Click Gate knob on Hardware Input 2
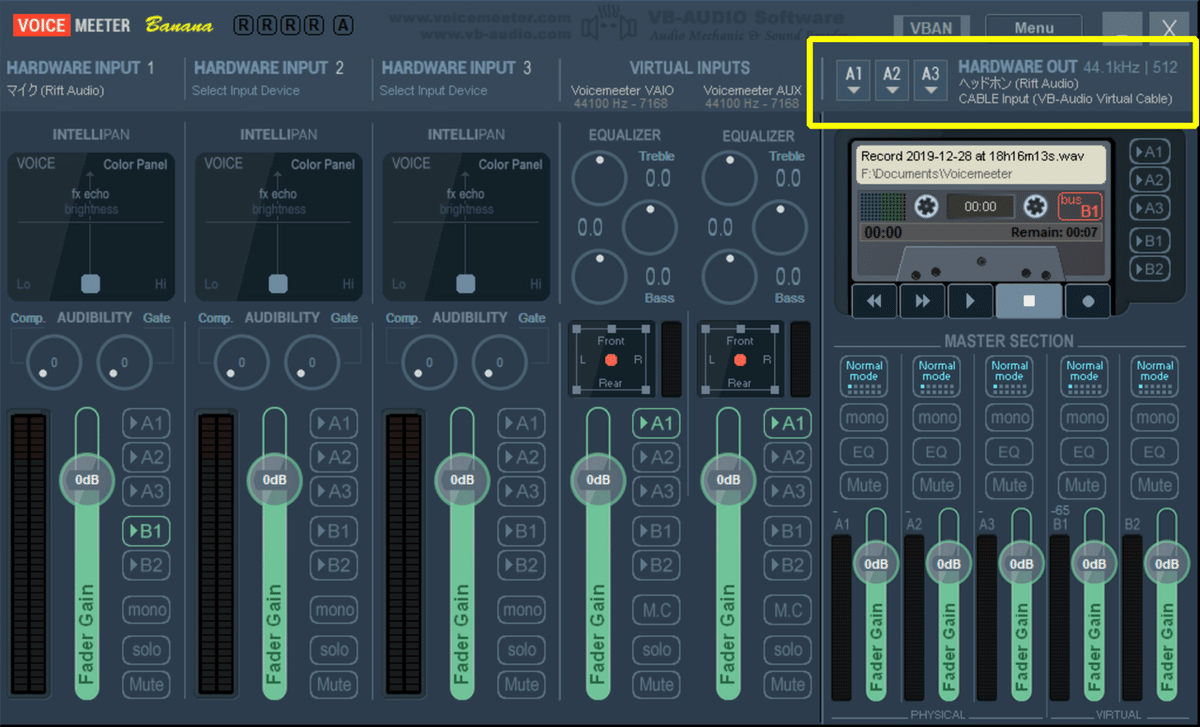The height and width of the screenshot is (727, 1200). tap(312, 362)
